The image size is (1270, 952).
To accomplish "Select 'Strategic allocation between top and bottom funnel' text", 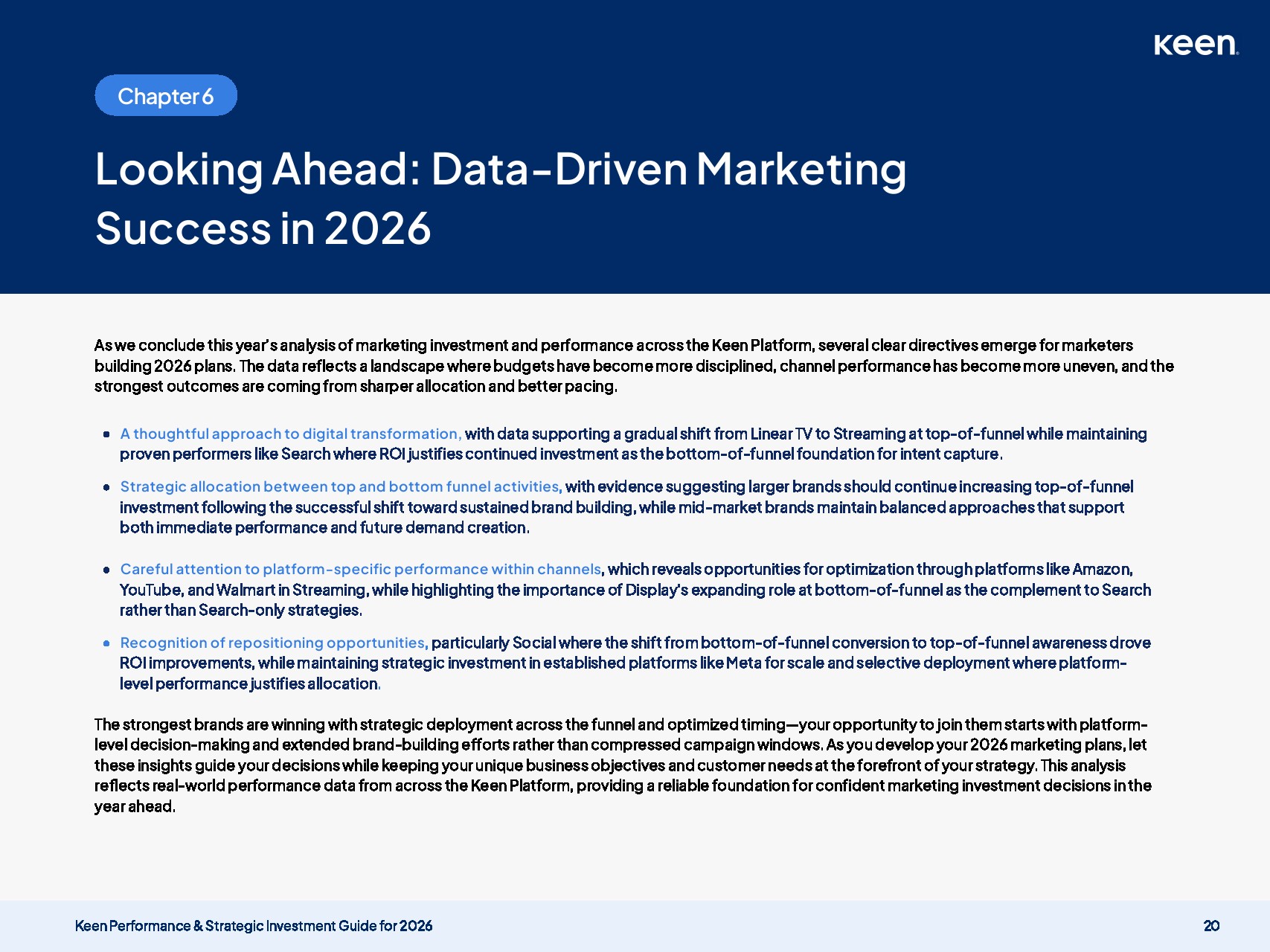I will pyautogui.click(x=339, y=486).
